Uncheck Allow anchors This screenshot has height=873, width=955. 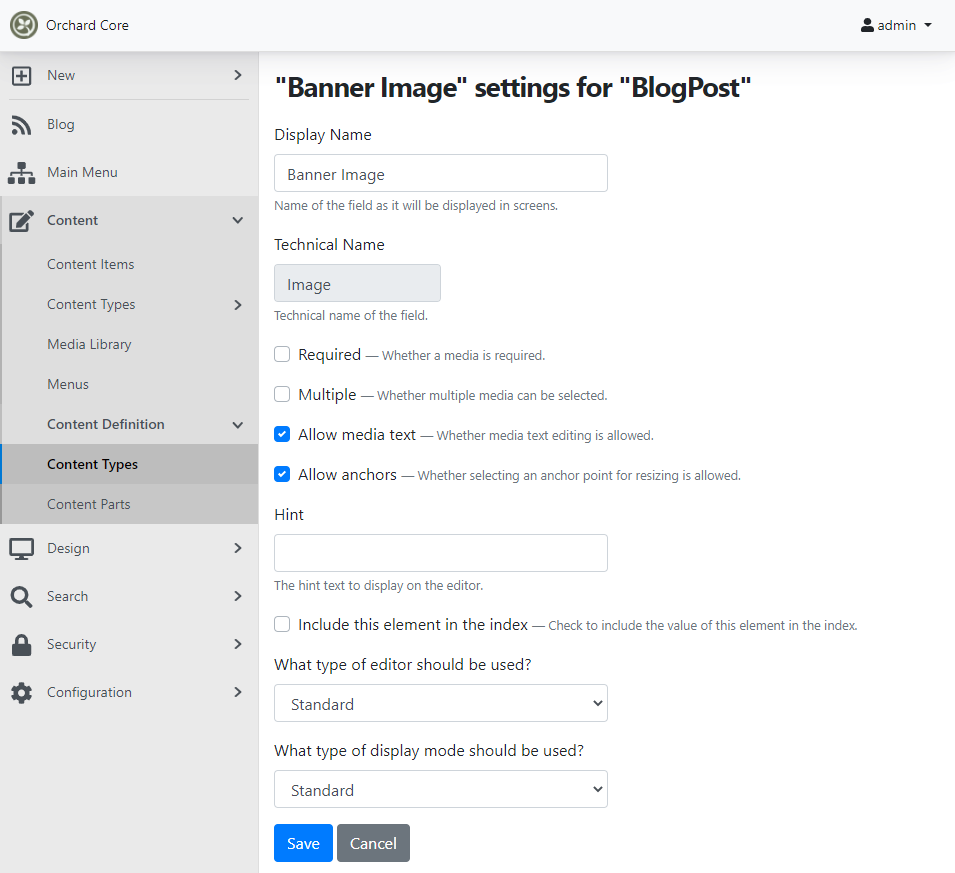pos(282,474)
